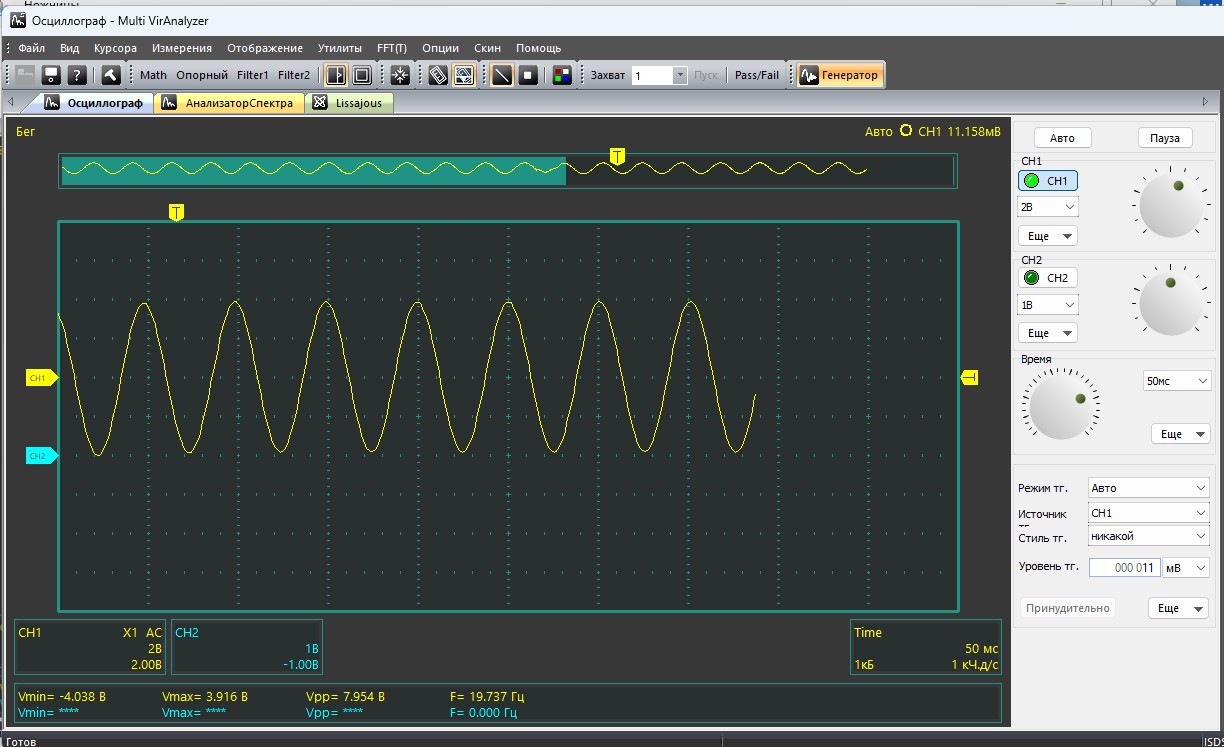Toggle the CH2 channel button

pyautogui.click(x=1048, y=277)
